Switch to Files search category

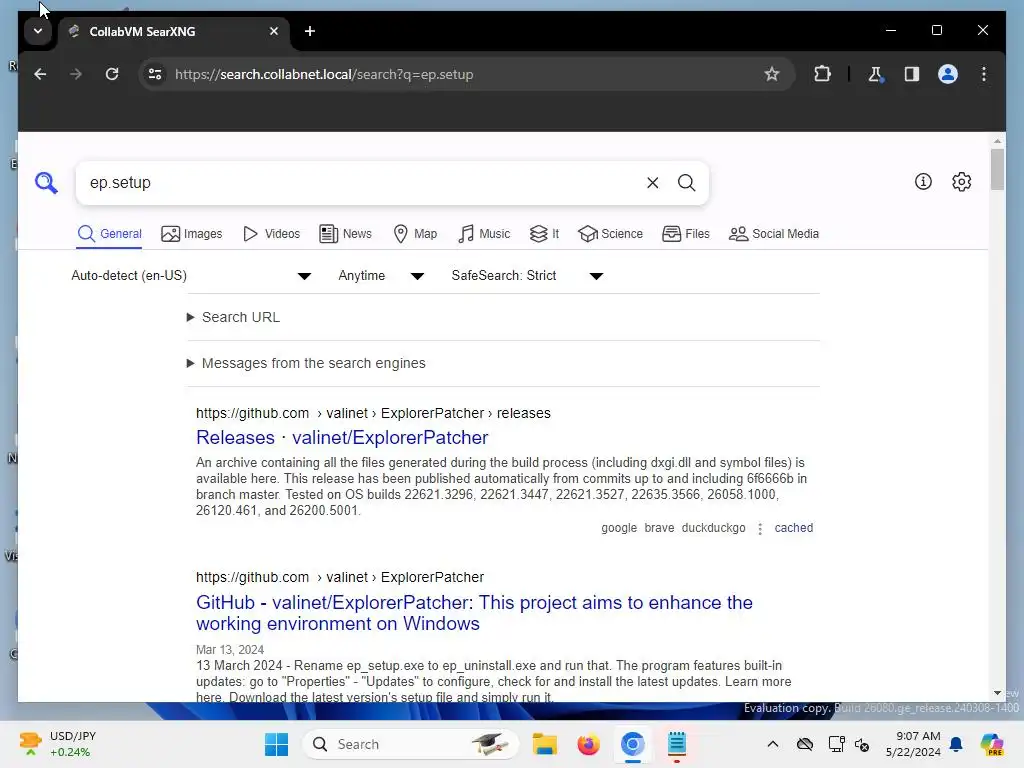(686, 234)
